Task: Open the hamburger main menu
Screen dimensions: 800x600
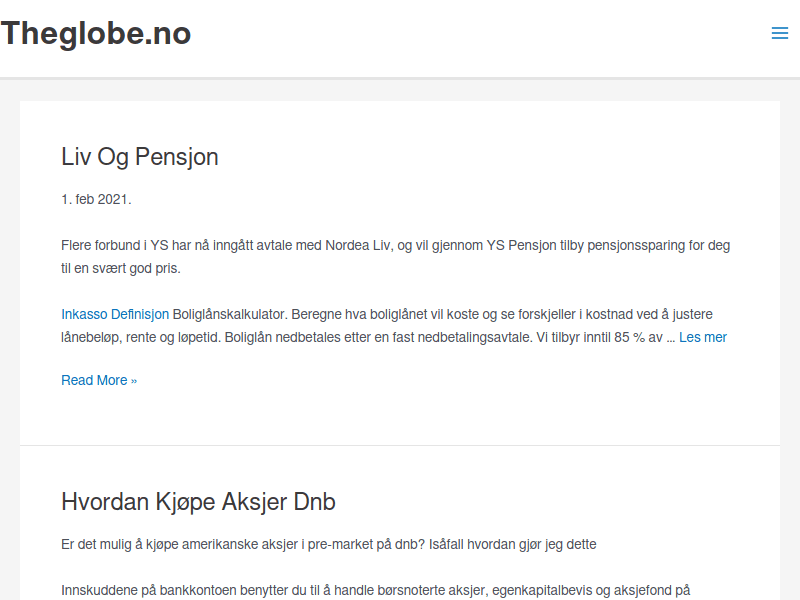Action: [780, 34]
